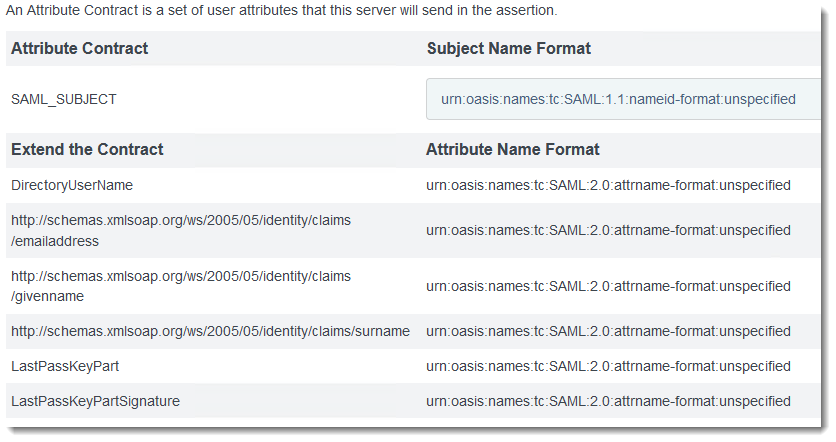This screenshot has width=836, height=442.
Task: Open the Subject Name Format field for SAML_SUBJECT
Action: click(x=623, y=99)
